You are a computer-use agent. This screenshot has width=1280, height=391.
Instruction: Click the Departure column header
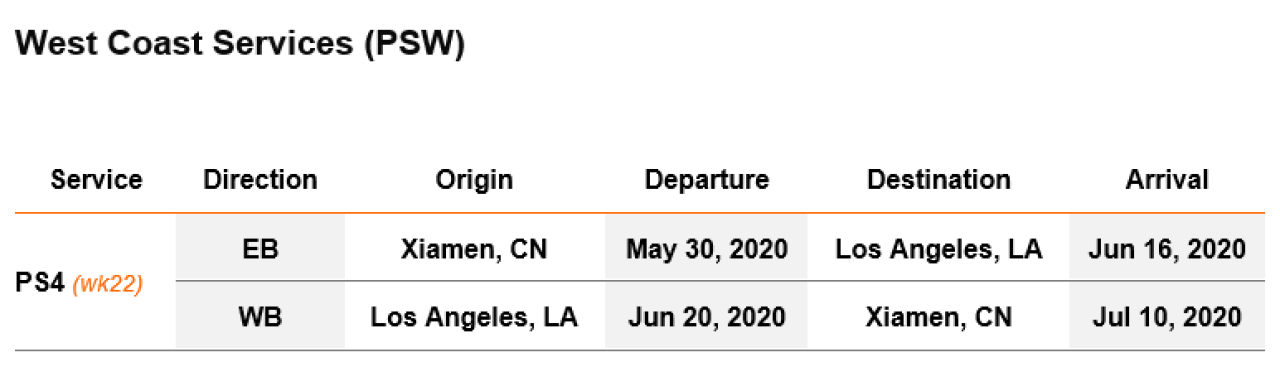(707, 180)
